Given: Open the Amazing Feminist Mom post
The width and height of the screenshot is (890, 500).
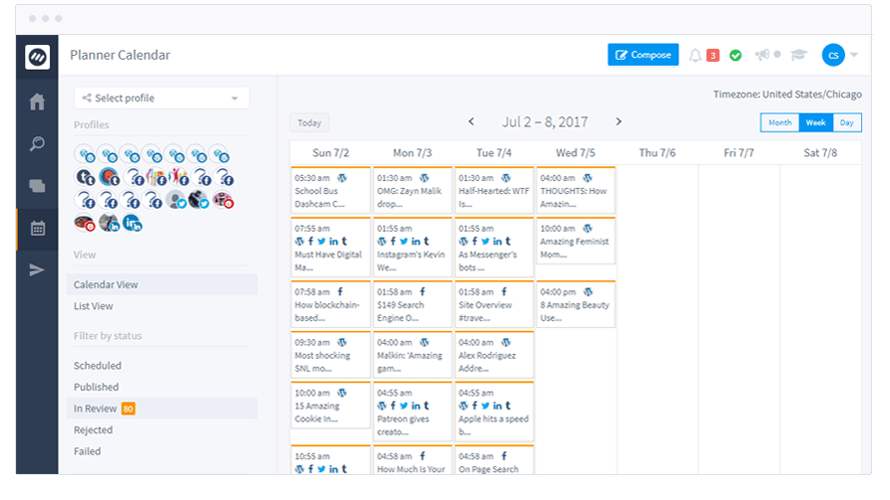Looking at the screenshot, I should [x=576, y=241].
